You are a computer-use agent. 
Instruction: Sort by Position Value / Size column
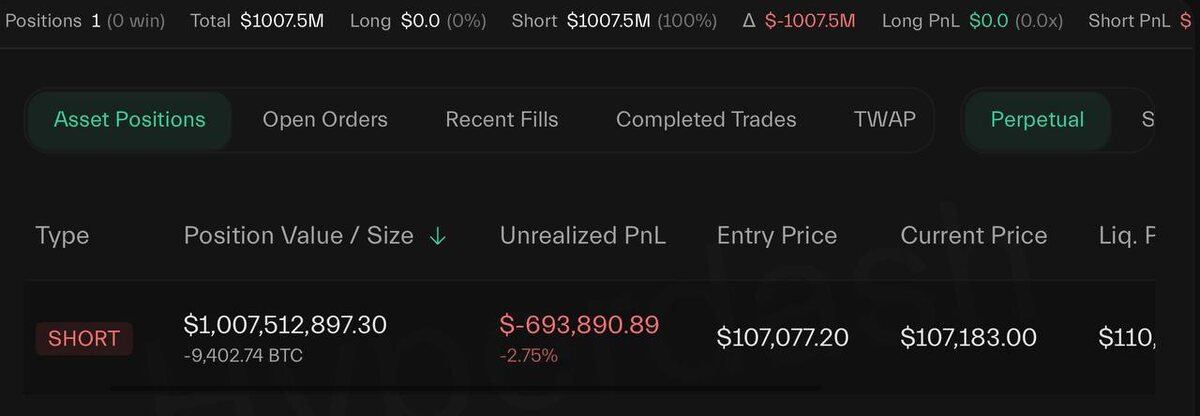[298, 236]
